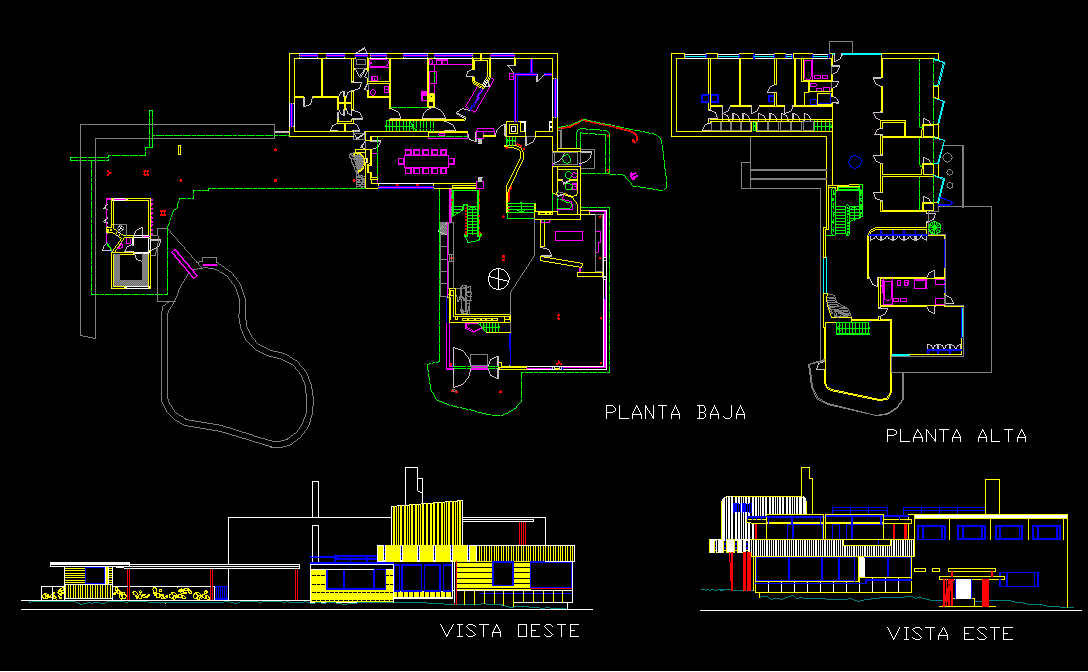The width and height of the screenshot is (1088, 672).
Task: Select the circular column symbol in Planta Baja
Action: point(498,277)
